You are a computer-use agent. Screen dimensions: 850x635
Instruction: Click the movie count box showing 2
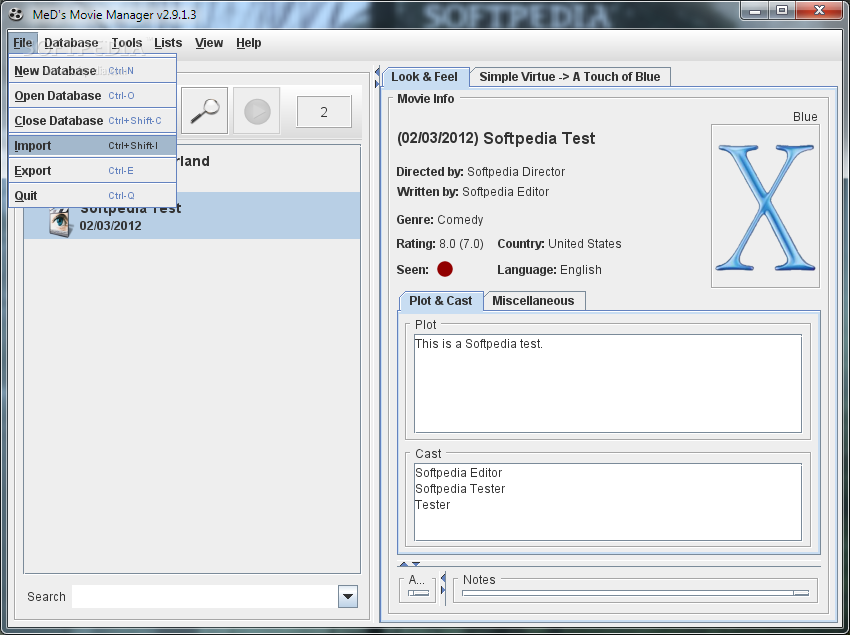(x=324, y=112)
